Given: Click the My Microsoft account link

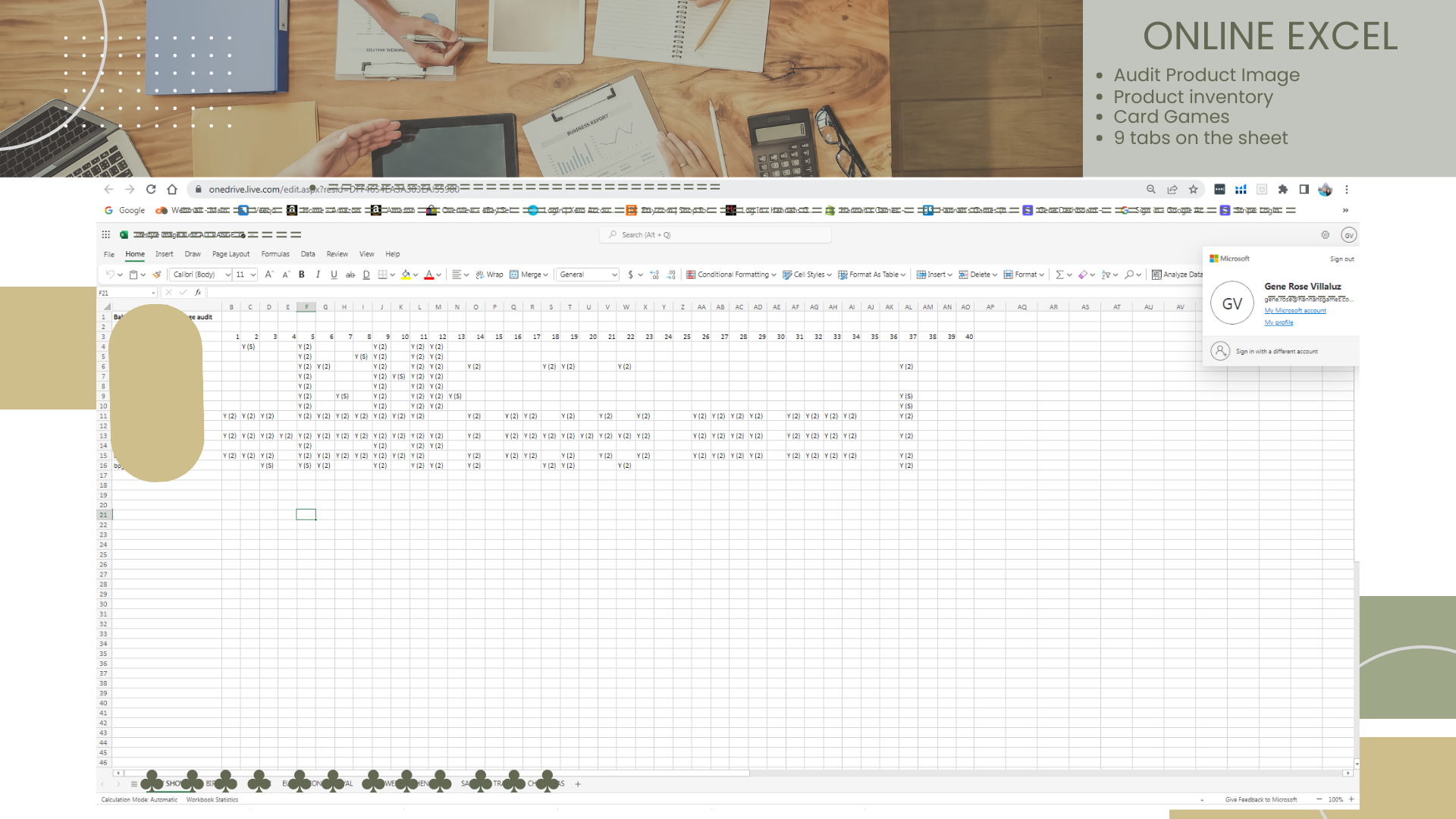Looking at the screenshot, I should click(1294, 310).
